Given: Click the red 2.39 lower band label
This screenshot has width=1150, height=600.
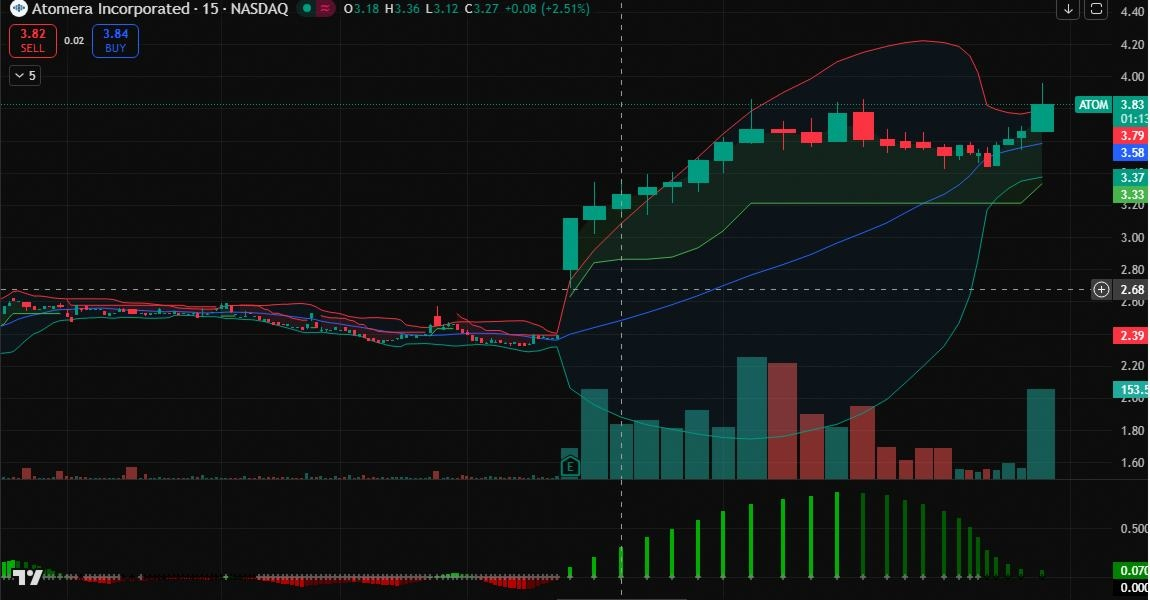Looking at the screenshot, I should [x=1132, y=336].
